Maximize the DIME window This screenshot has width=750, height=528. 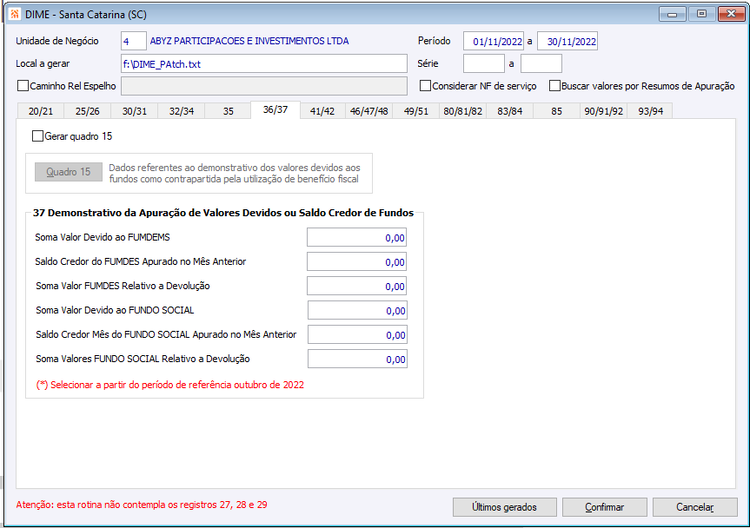tap(702, 14)
